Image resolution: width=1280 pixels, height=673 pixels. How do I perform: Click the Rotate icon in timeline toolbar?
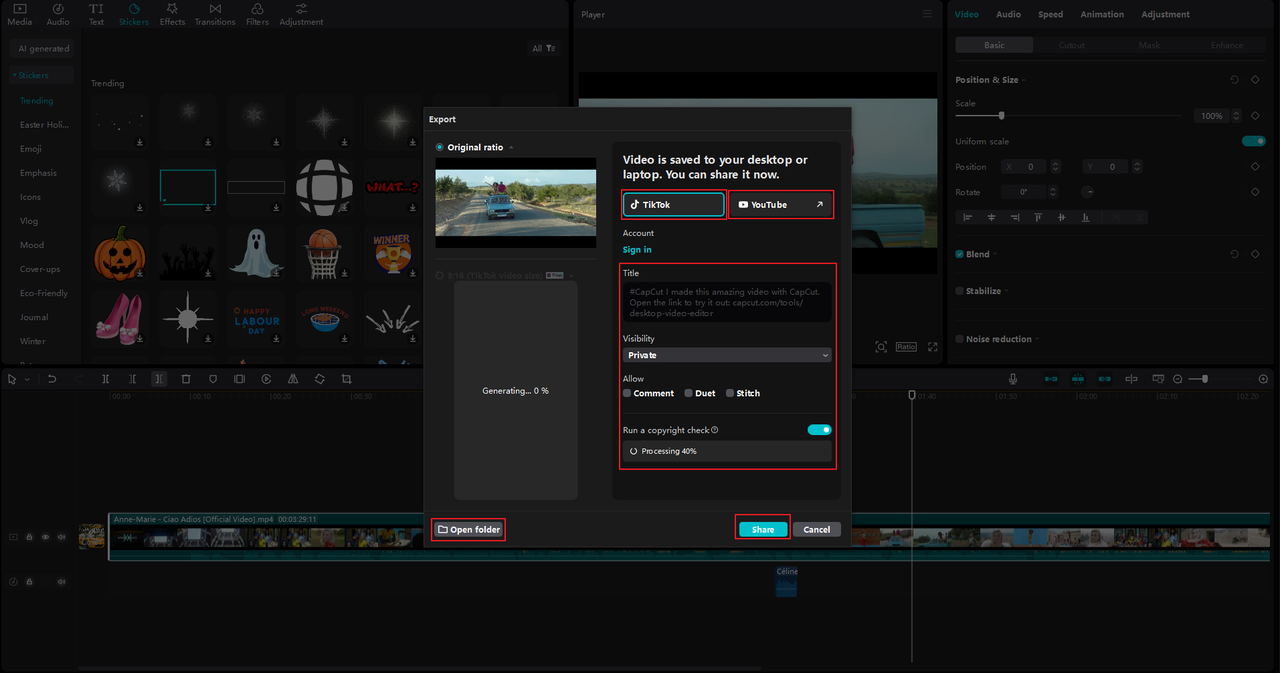coord(319,379)
